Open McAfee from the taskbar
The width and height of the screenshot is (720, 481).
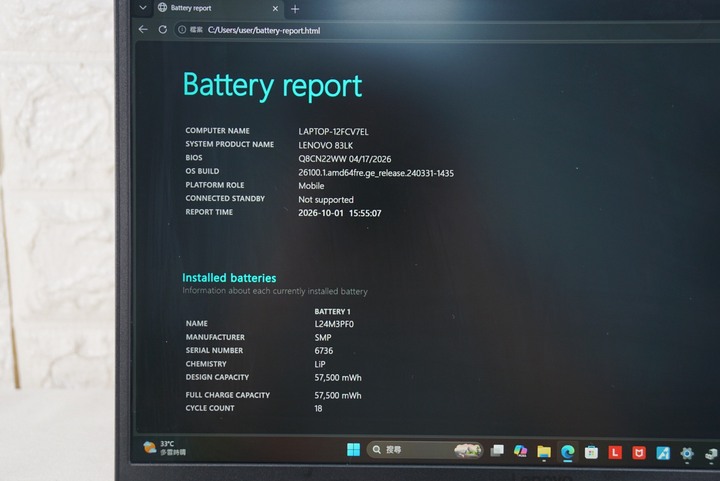(x=638, y=453)
